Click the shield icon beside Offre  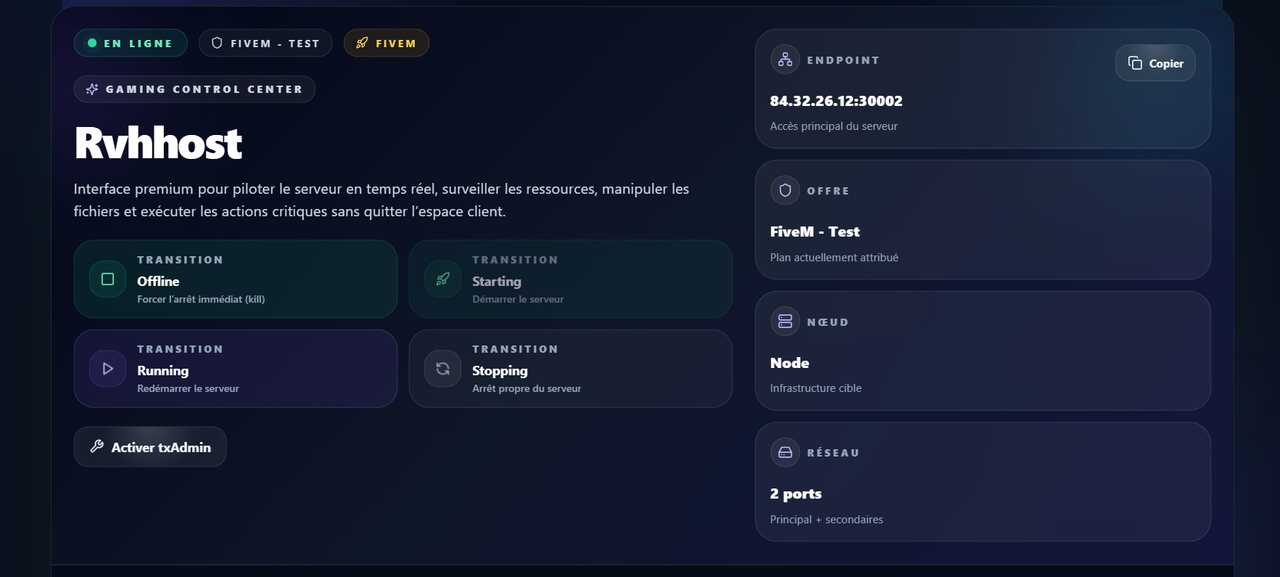(785, 190)
